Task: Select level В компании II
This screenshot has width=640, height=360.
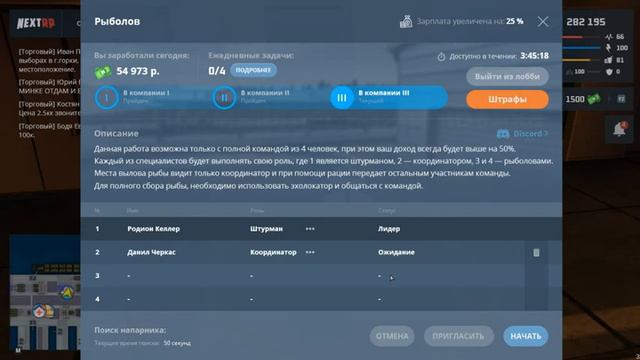Action: coord(271,97)
